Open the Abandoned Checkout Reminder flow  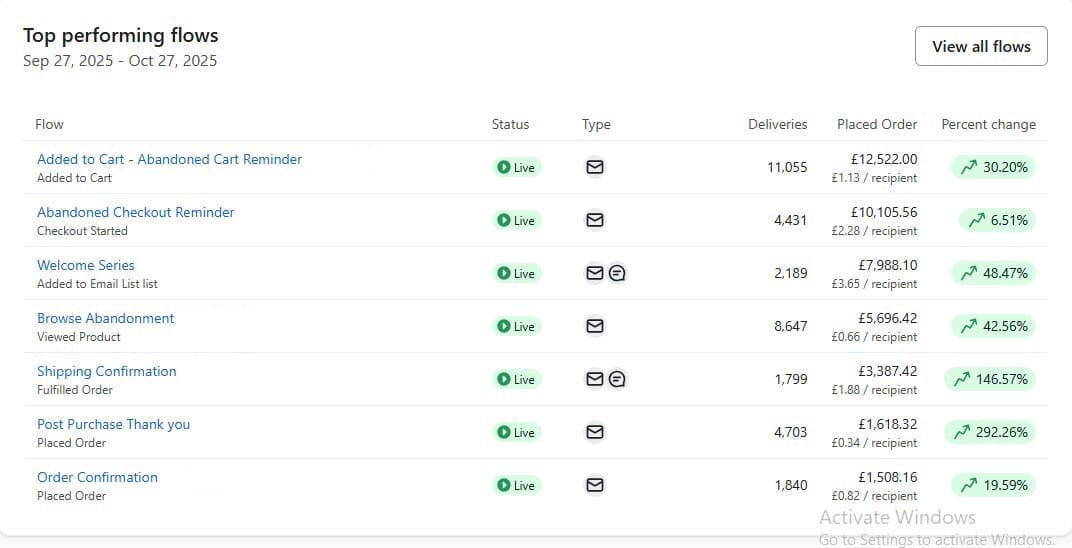(136, 212)
